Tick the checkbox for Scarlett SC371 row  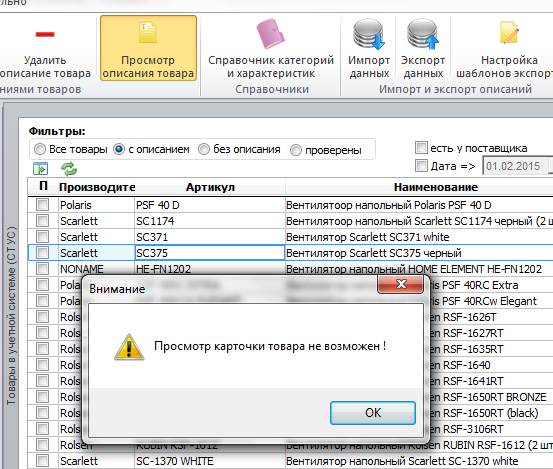(43, 237)
